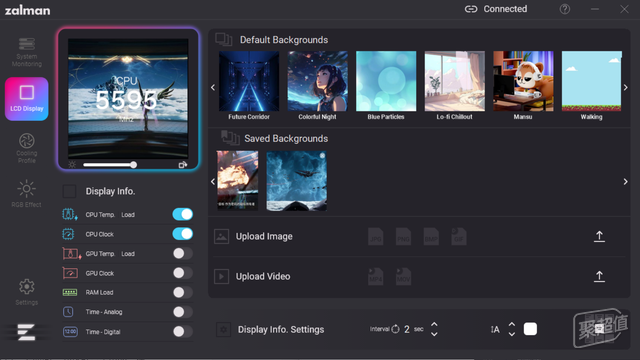Screen dimensions: 640x360
Task: Click the Default Backgrounds header icon
Action: 224,40
